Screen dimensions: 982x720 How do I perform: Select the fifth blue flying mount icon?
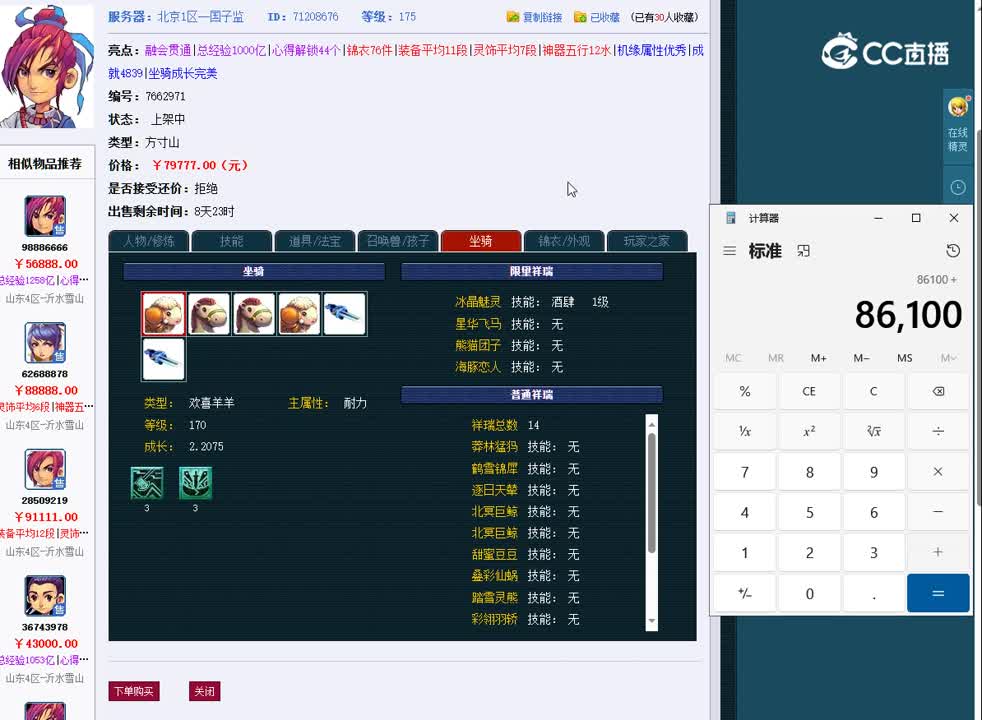[344, 314]
